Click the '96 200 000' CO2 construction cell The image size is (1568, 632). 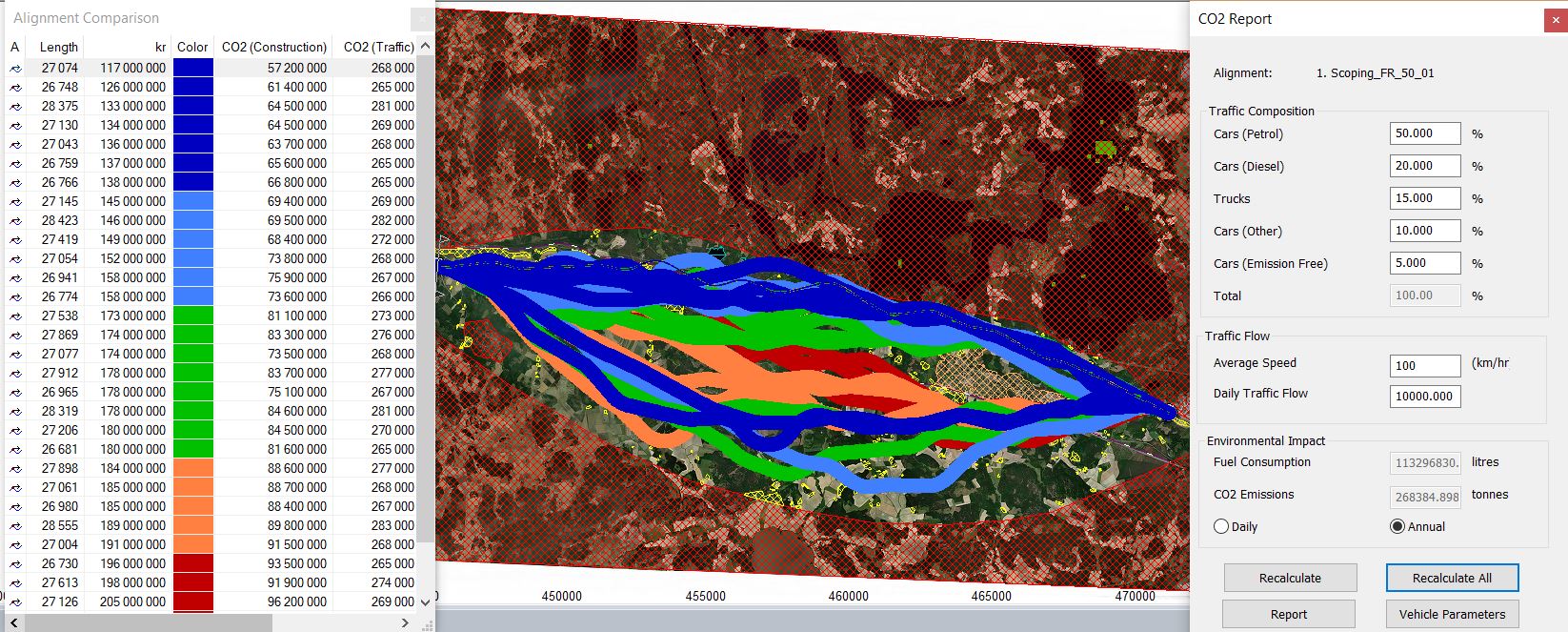pos(297,602)
